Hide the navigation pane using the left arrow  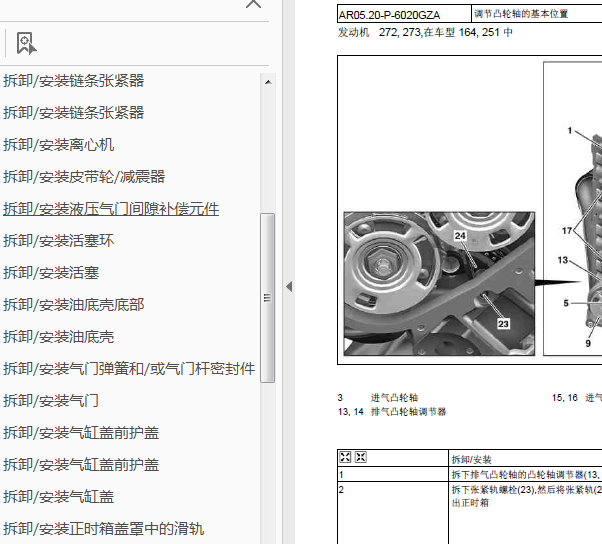(x=289, y=286)
